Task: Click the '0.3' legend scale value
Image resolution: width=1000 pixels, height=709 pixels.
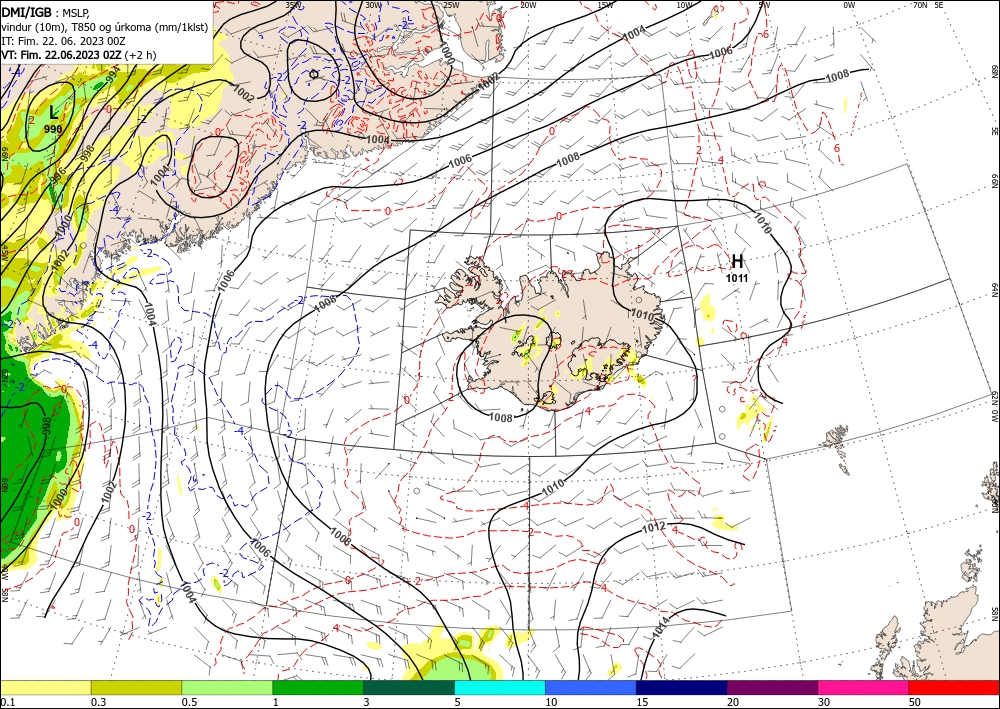Action: point(98,702)
